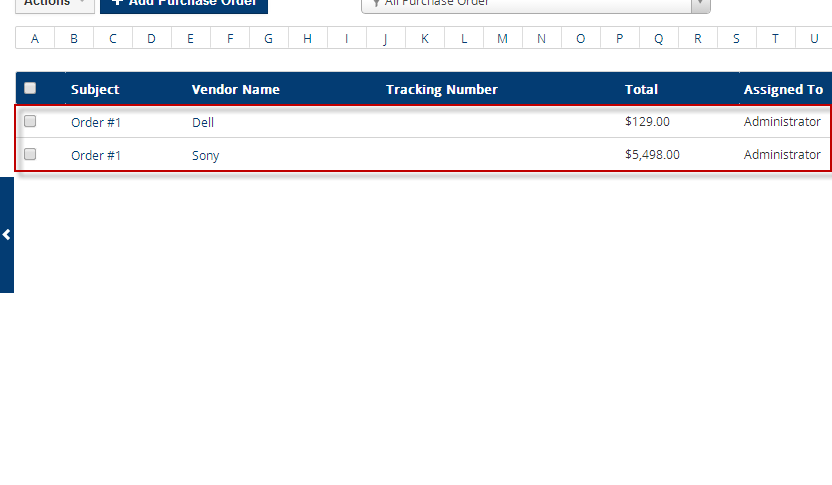Filter by letter H
This screenshot has width=832, height=485.
tap(308, 38)
